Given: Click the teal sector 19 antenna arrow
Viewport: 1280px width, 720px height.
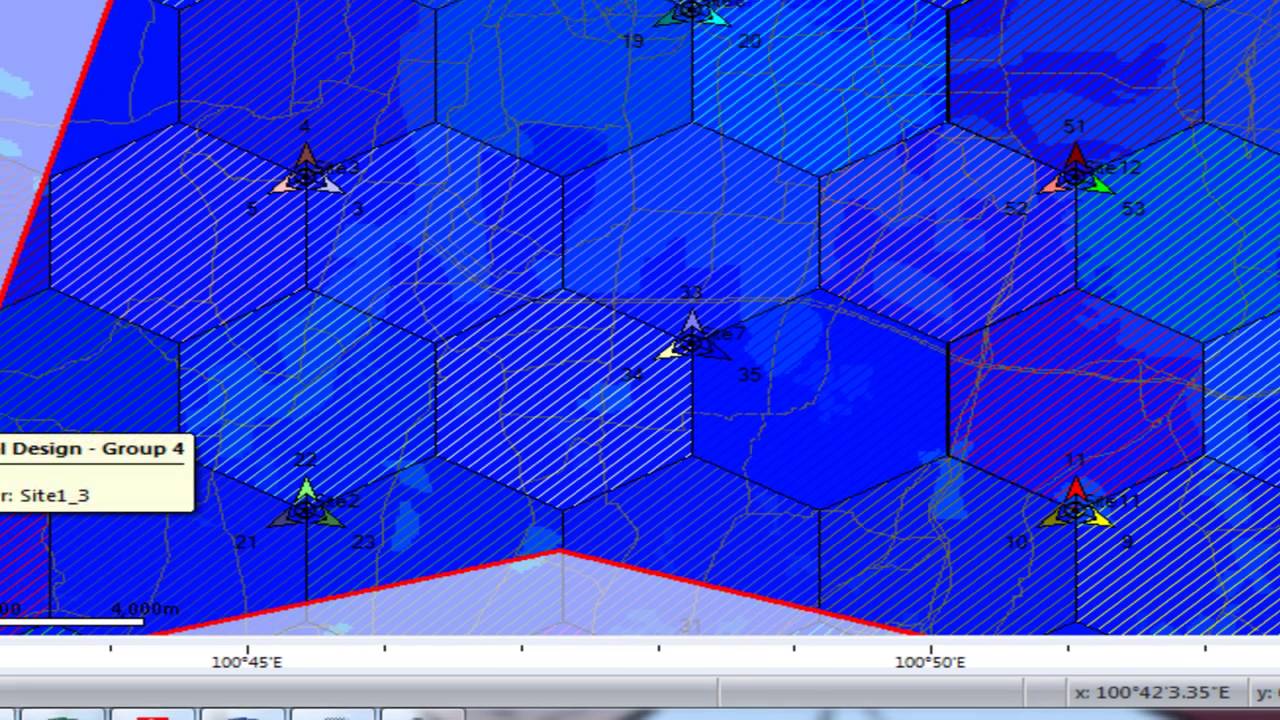Looking at the screenshot, I should coord(668,18).
